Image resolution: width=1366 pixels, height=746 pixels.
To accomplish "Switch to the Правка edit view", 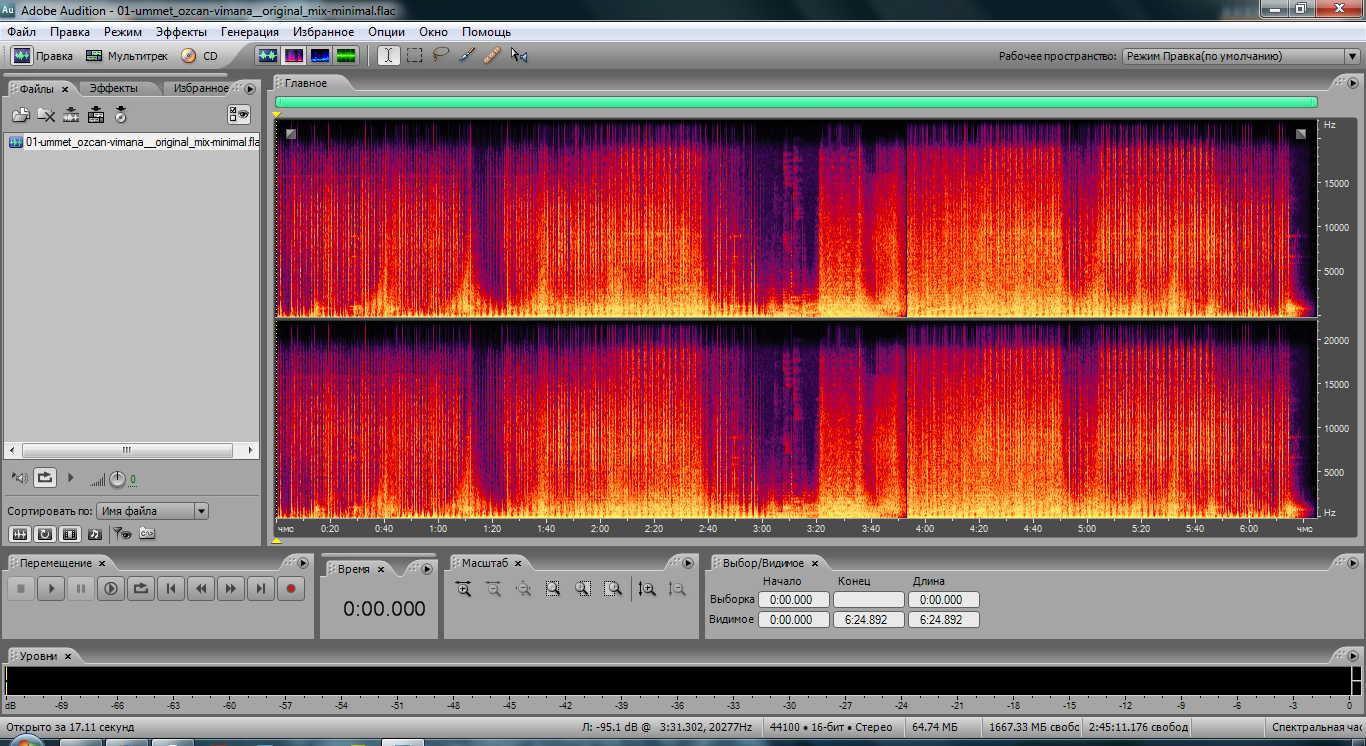I will 42,56.
